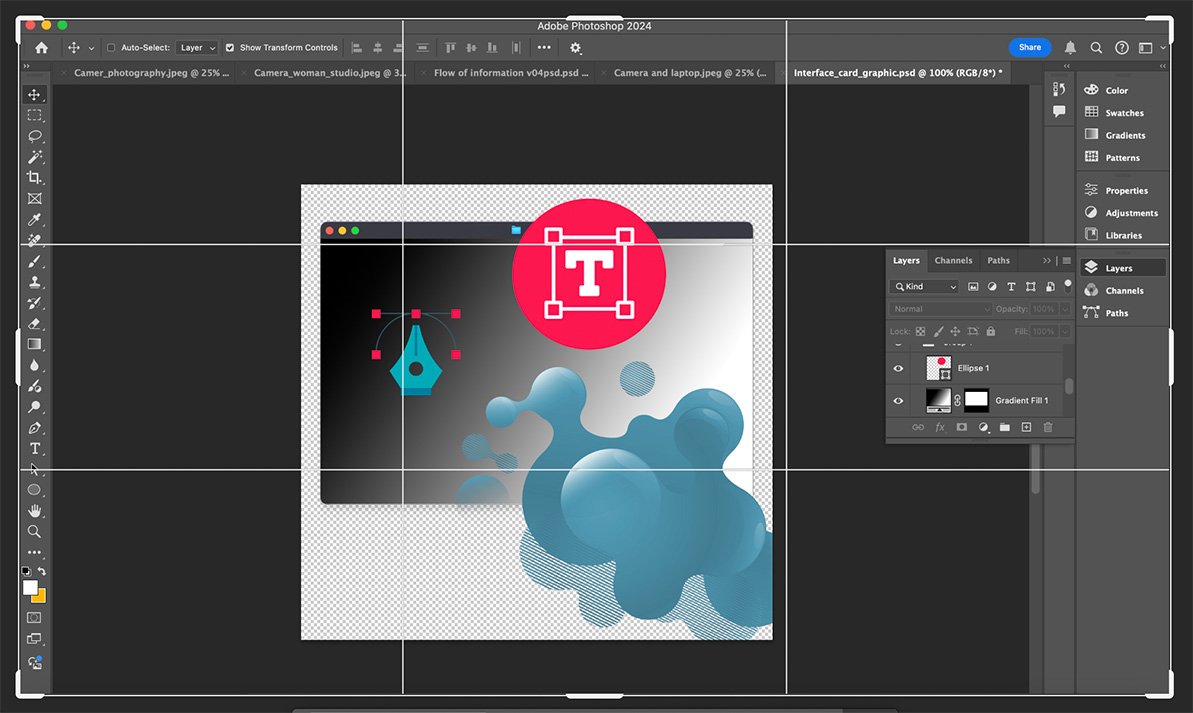Open the options bar gear settings
1193x713 pixels.
(576, 48)
